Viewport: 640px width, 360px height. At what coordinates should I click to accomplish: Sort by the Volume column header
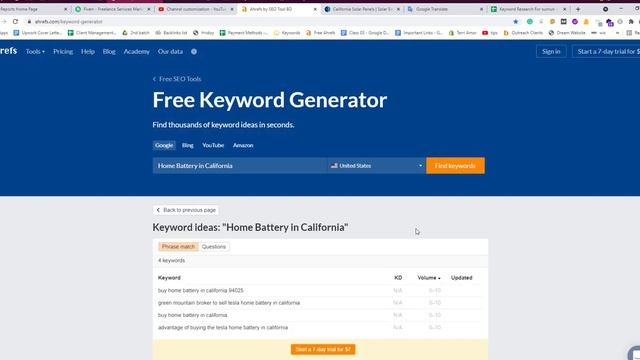pyautogui.click(x=429, y=278)
